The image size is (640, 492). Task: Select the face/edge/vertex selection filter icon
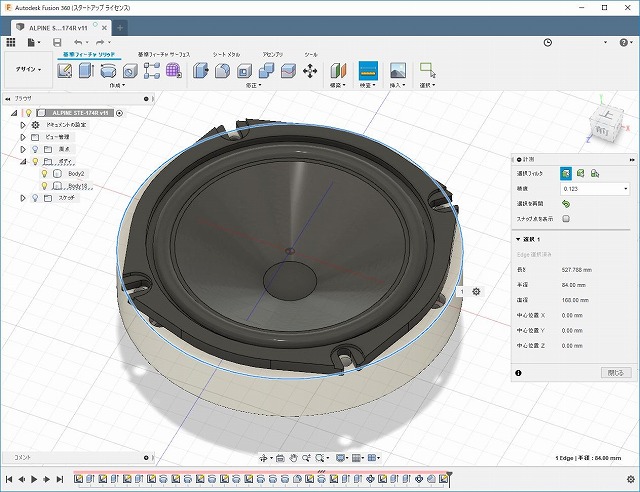(566, 174)
